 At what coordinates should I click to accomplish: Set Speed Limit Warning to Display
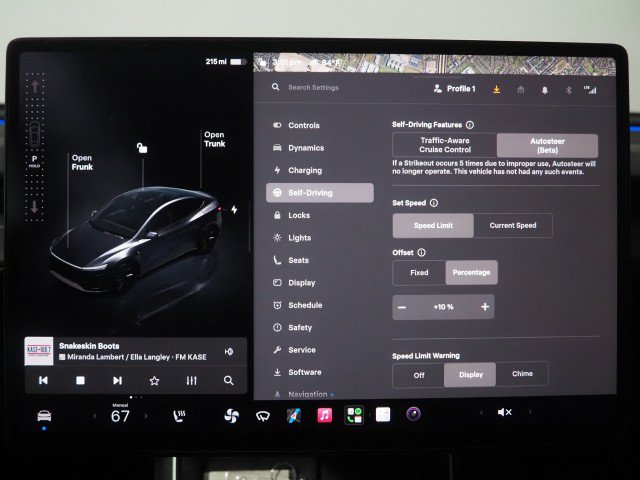470,375
